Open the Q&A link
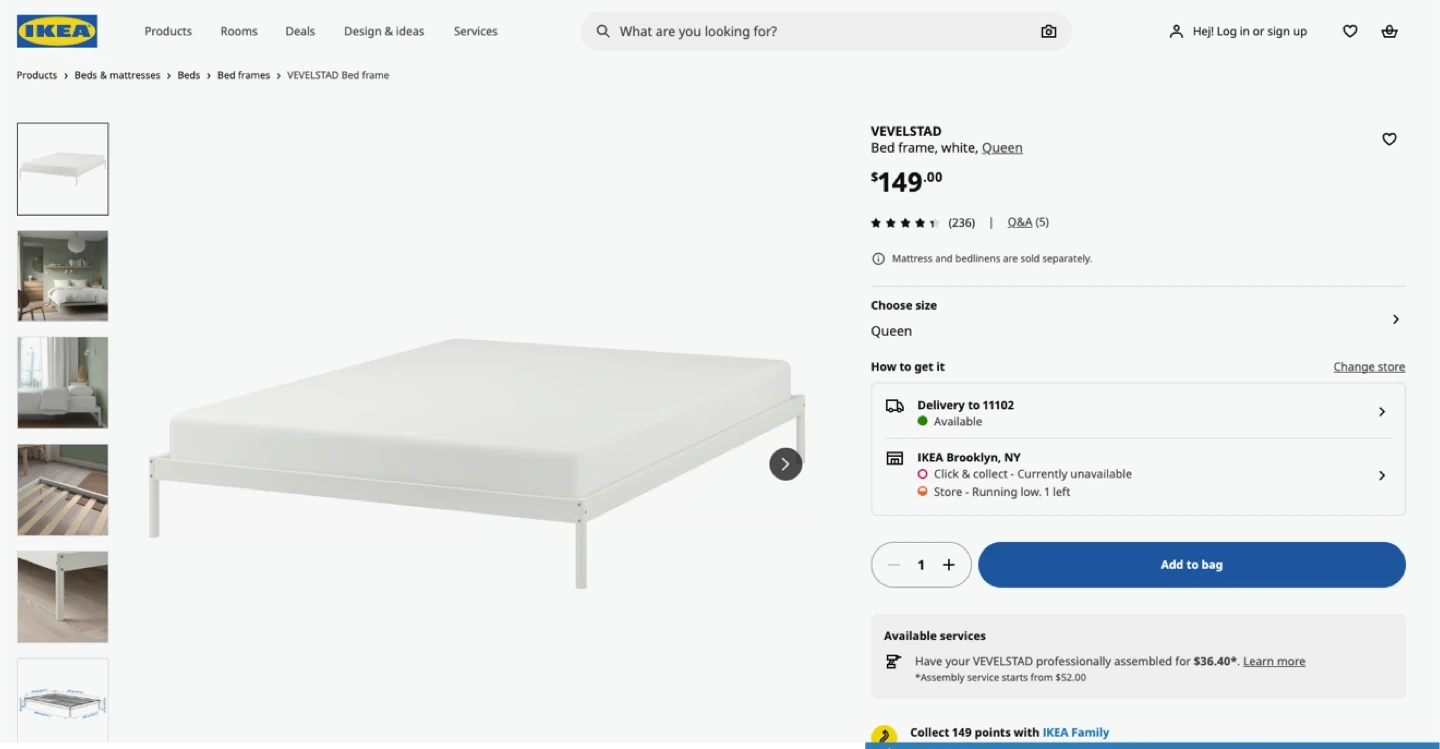The width and height of the screenshot is (1440, 749). pyautogui.click(x=1019, y=222)
